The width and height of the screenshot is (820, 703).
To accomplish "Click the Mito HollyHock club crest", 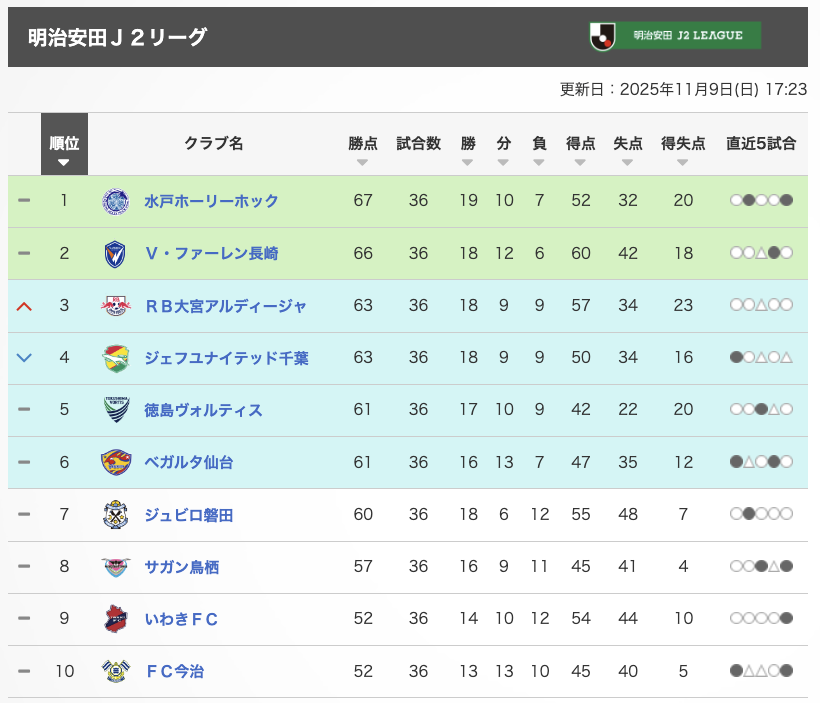I will [x=116, y=201].
